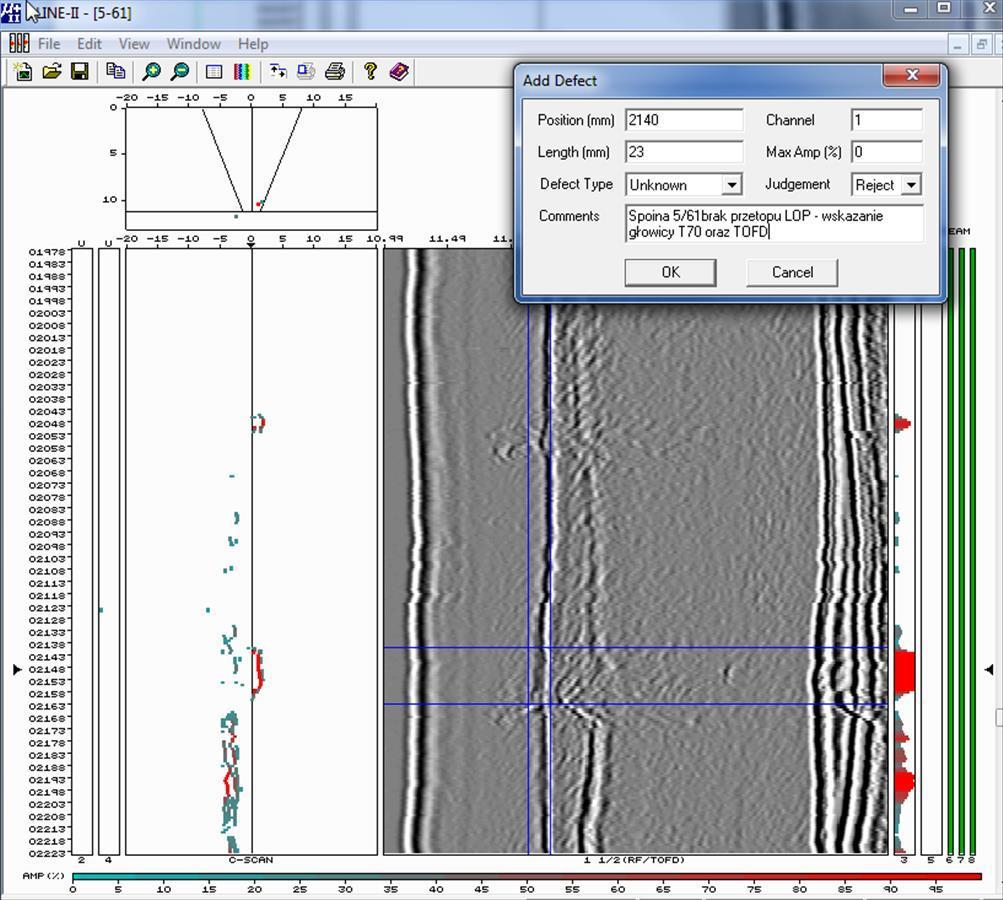Open the Judgement dropdown showing Reject

coord(911,185)
